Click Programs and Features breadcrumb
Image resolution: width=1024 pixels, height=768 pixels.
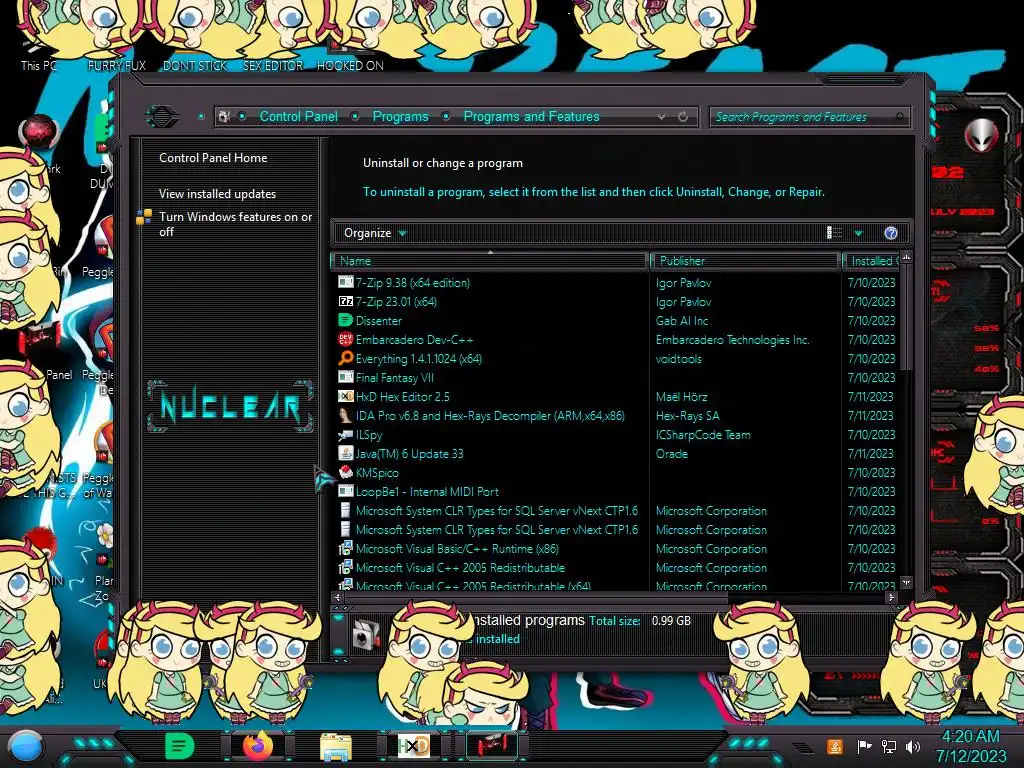click(531, 116)
